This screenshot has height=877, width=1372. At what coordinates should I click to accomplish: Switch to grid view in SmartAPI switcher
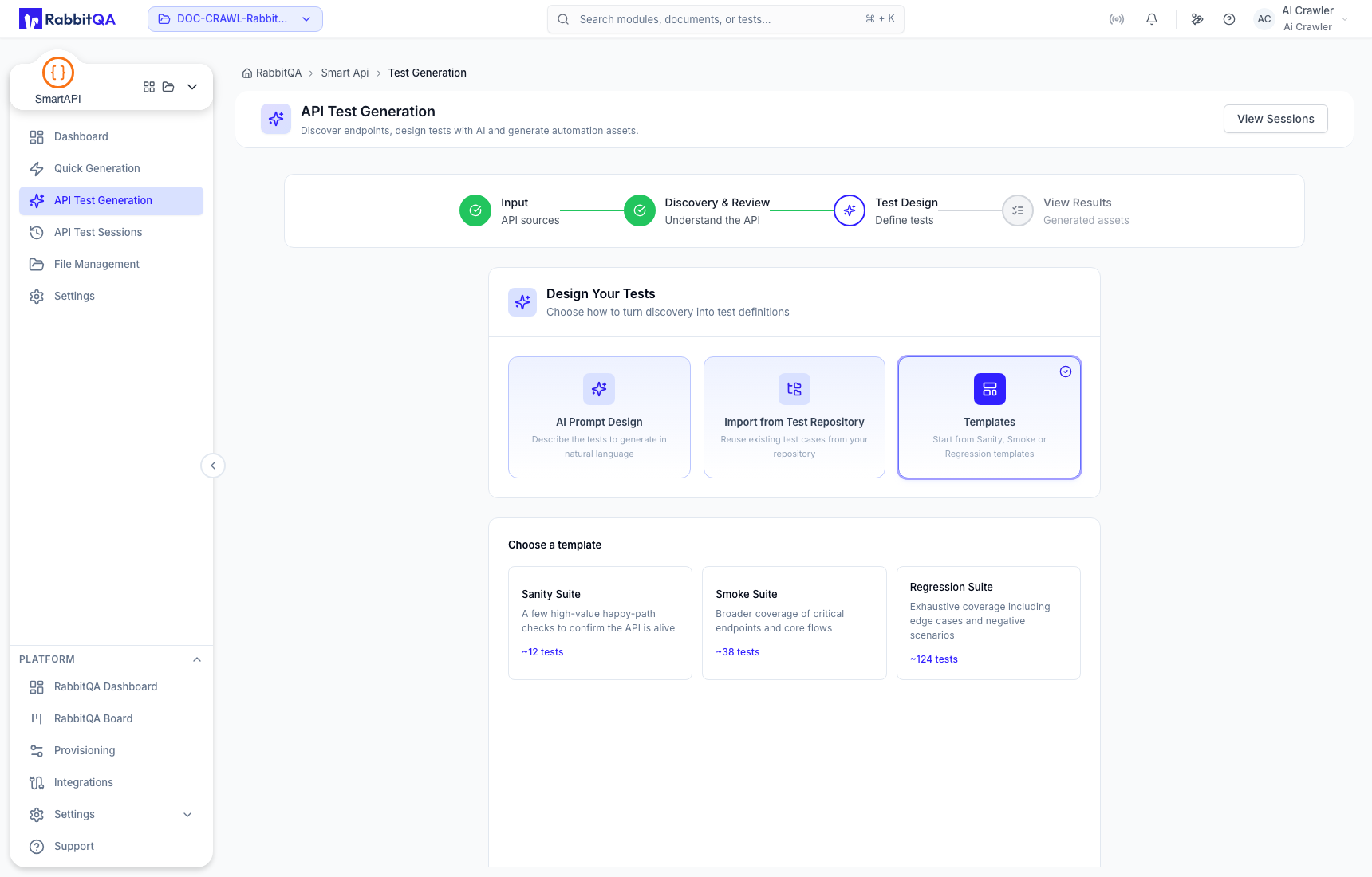(x=149, y=87)
